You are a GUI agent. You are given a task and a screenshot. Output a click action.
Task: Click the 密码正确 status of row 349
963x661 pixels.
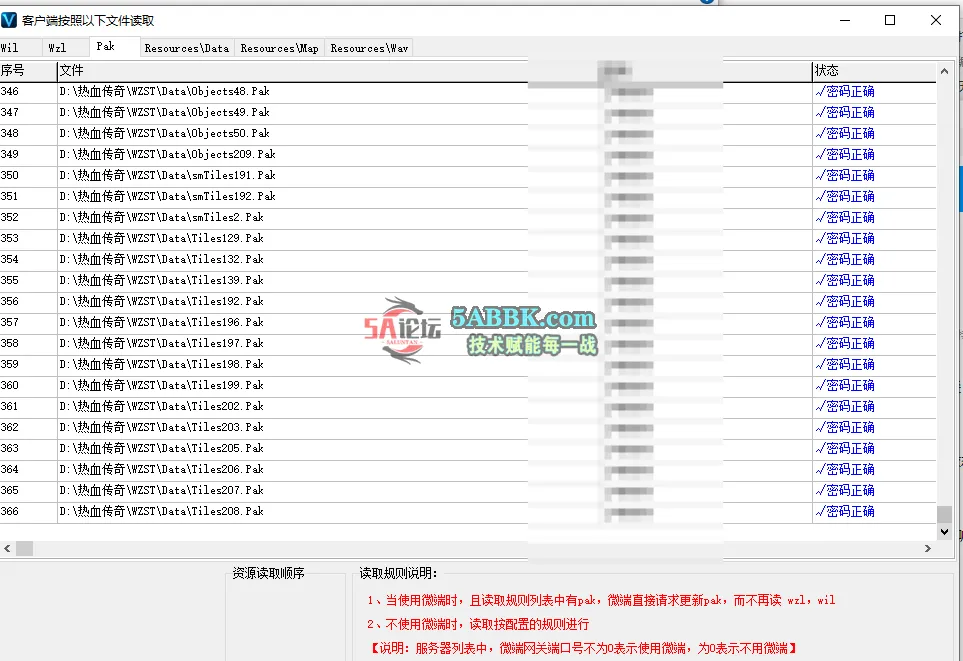pyautogui.click(x=849, y=155)
